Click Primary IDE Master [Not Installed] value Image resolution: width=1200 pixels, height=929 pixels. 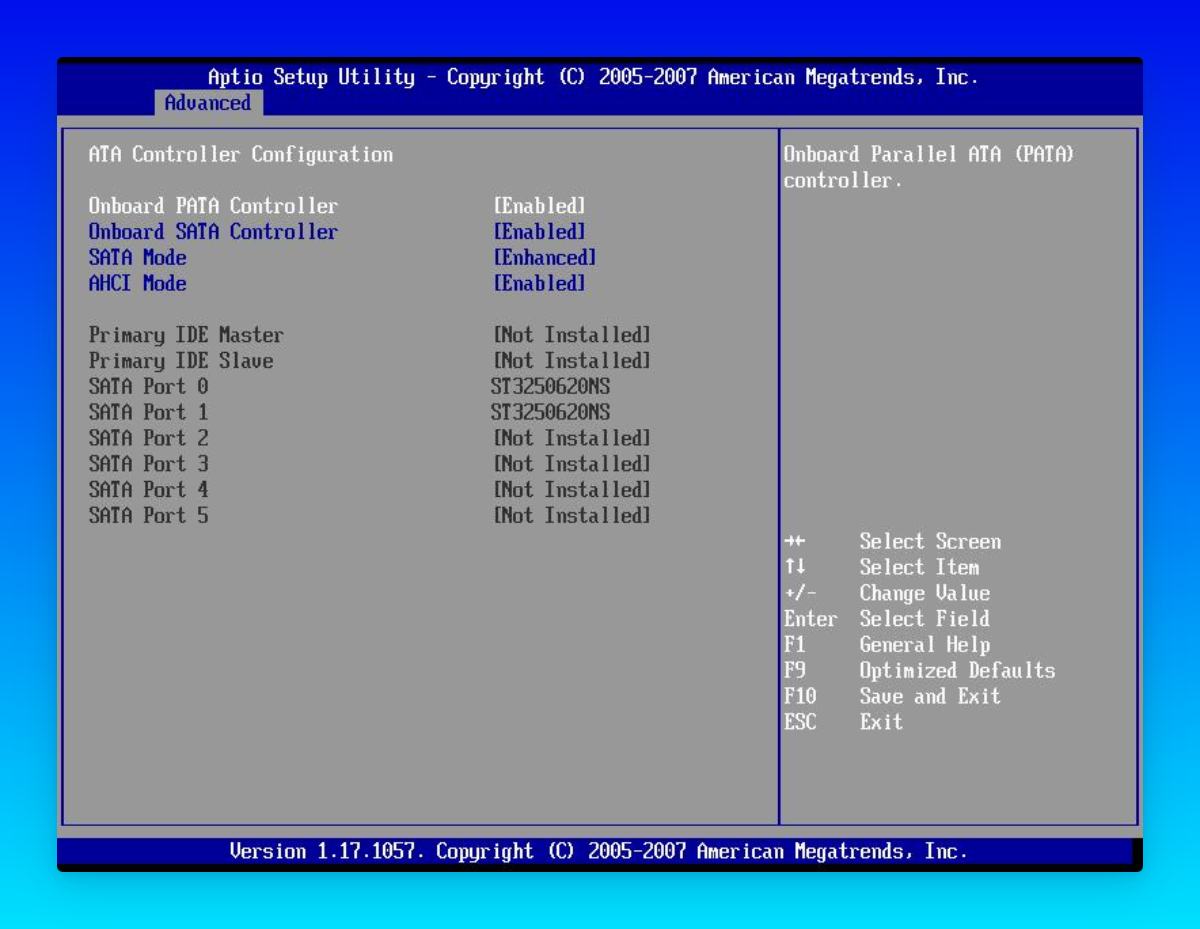click(572, 335)
